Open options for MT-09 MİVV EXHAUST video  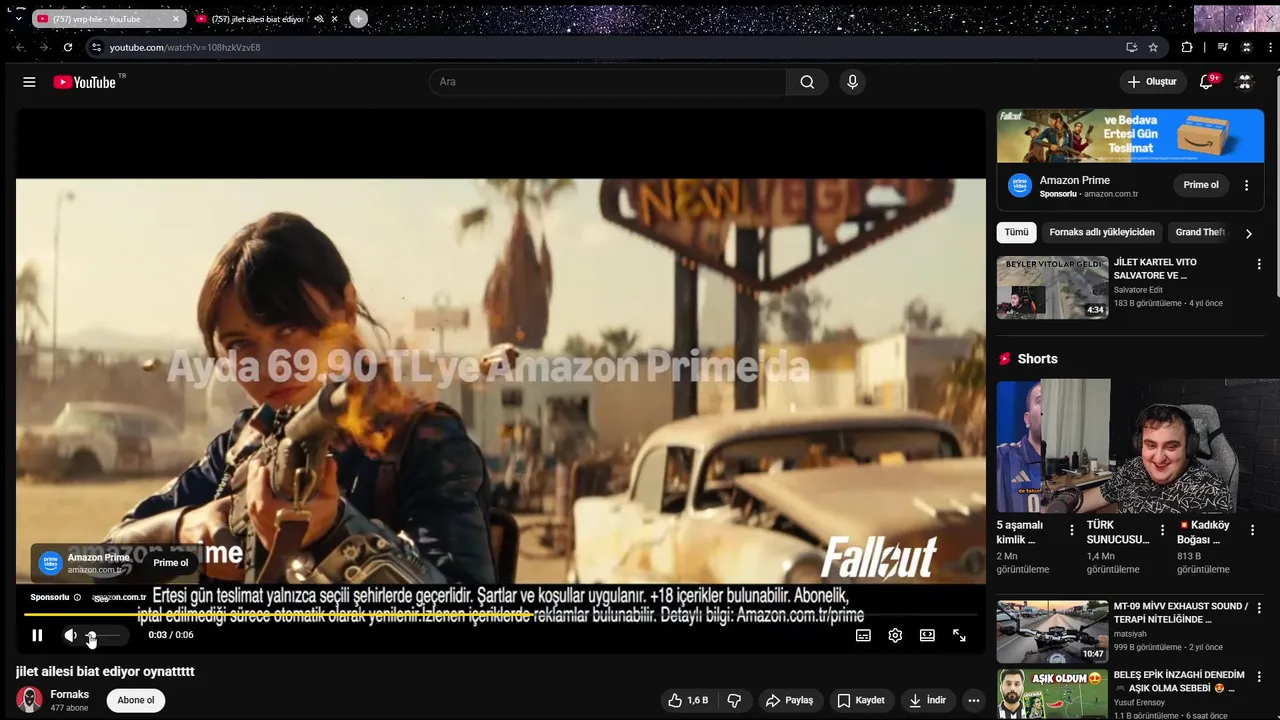[x=1259, y=608]
